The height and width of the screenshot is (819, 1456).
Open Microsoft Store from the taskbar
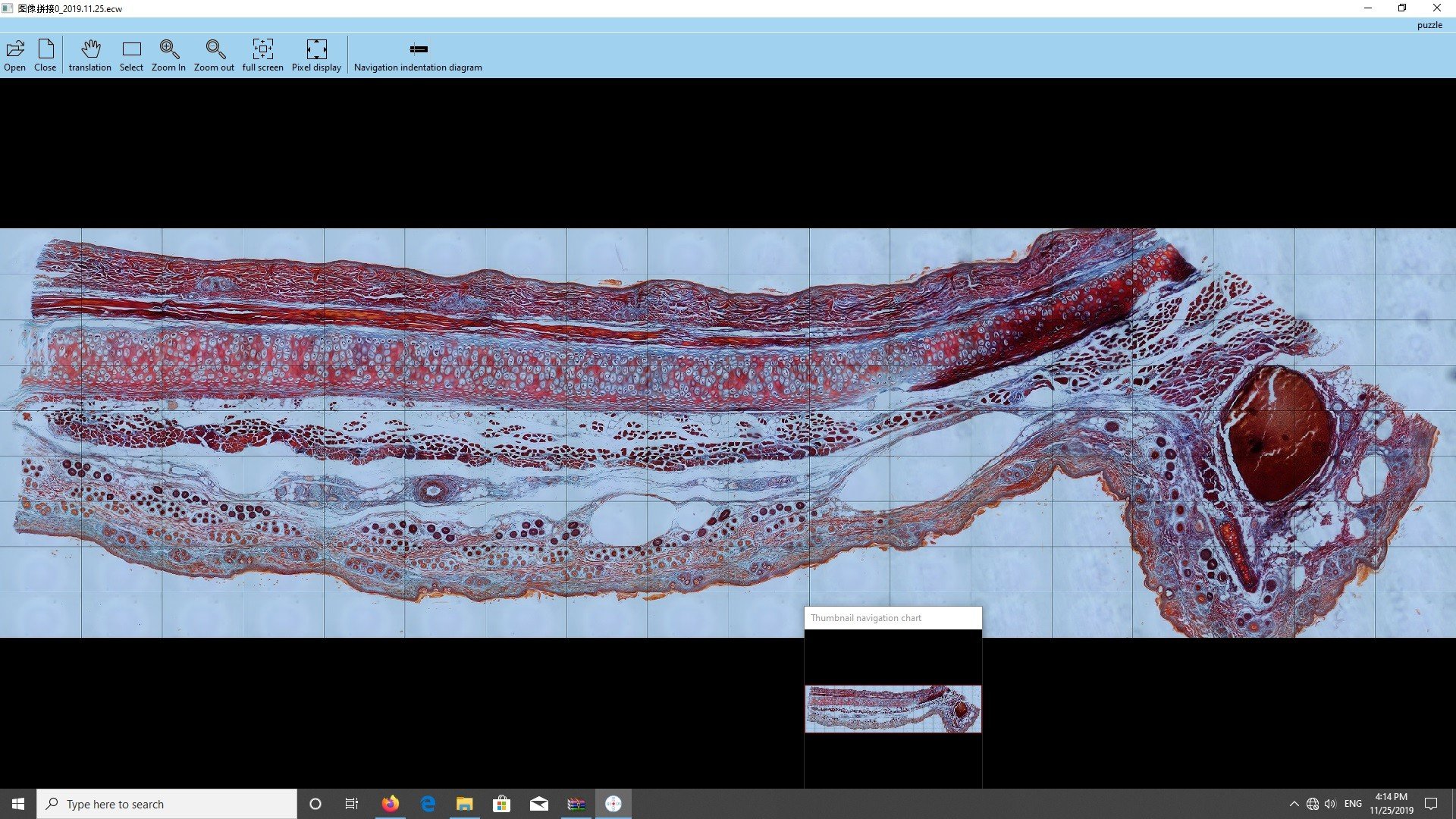point(502,804)
